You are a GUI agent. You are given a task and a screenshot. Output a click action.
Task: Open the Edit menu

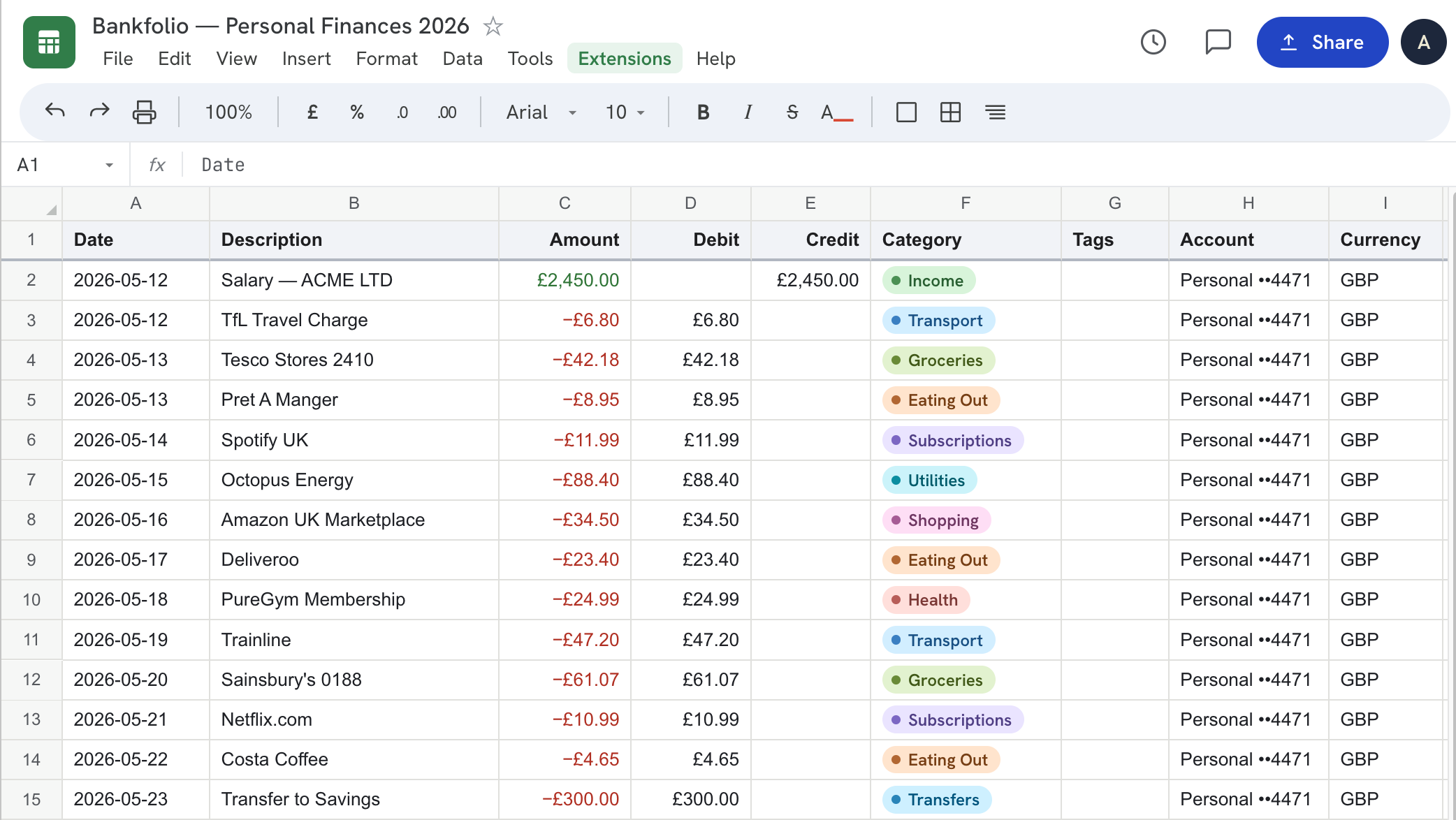pyautogui.click(x=174, y=59)
